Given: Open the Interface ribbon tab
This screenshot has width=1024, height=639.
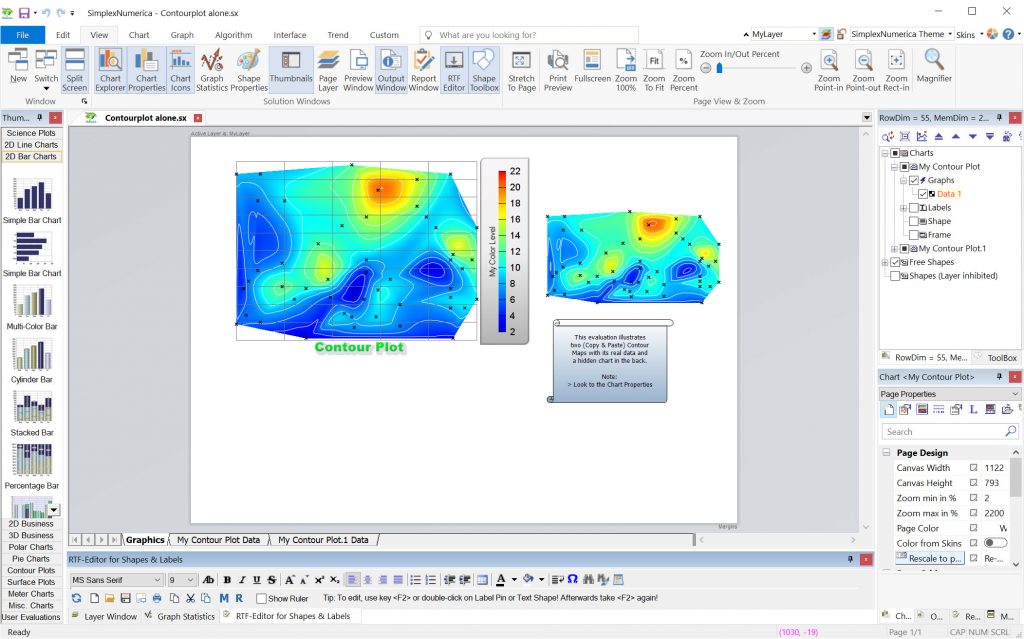Looking at the screenshot, I should point(289,35).
